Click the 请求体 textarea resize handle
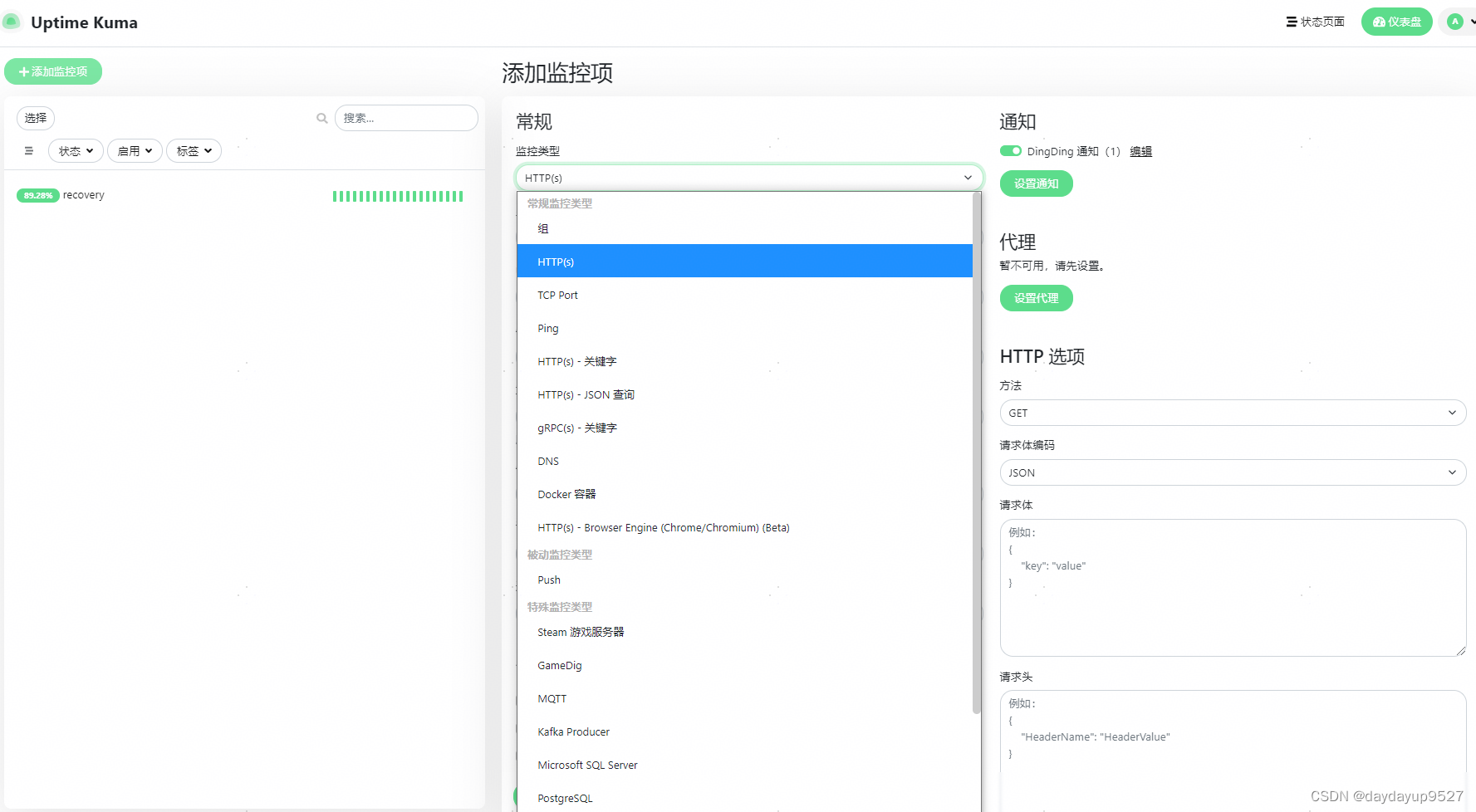This screenshot has width=1476, height=812. pyautogui.click(x=1461, y=651)
